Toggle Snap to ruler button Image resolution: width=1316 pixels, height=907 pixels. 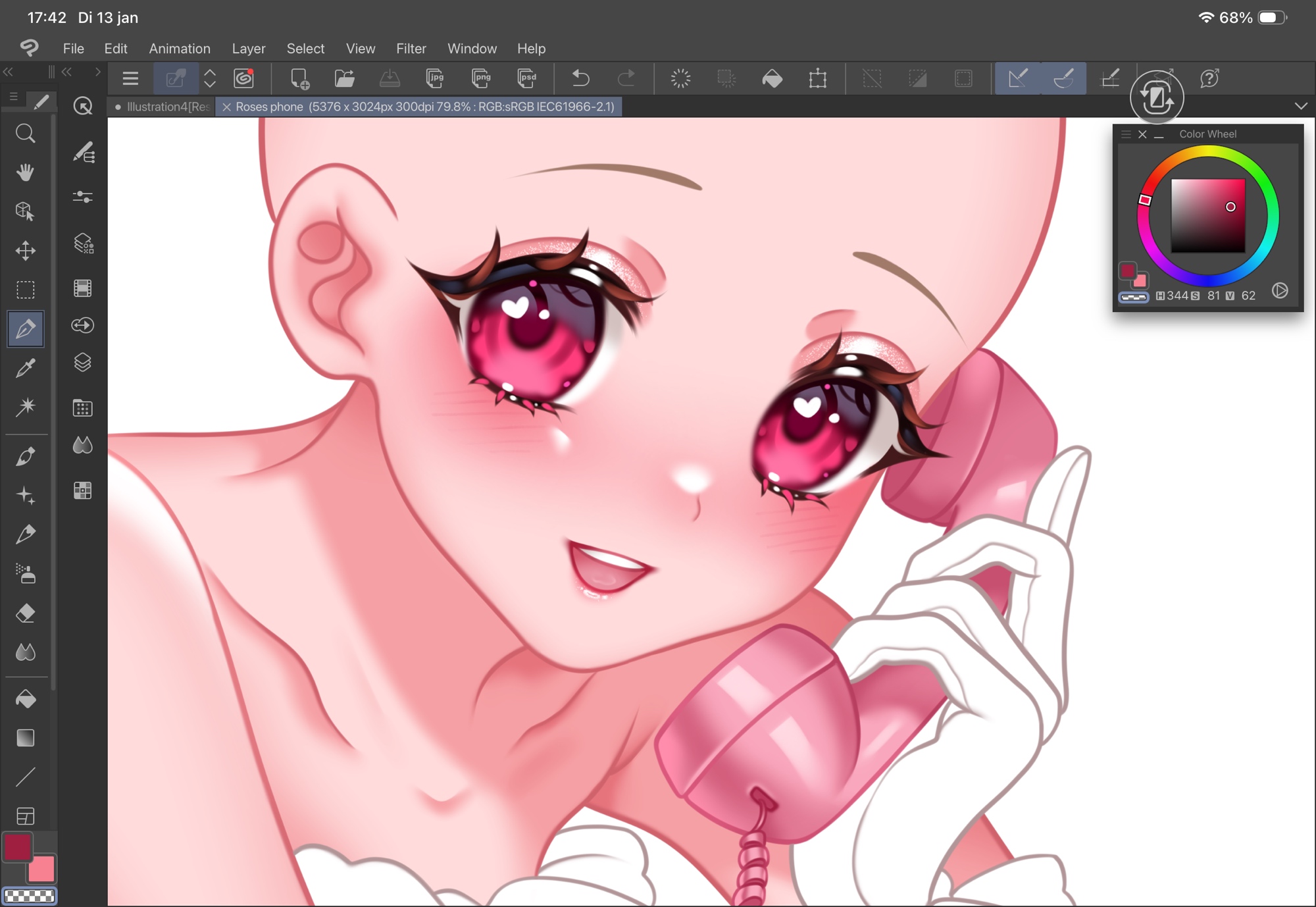tap(1017, 79)
